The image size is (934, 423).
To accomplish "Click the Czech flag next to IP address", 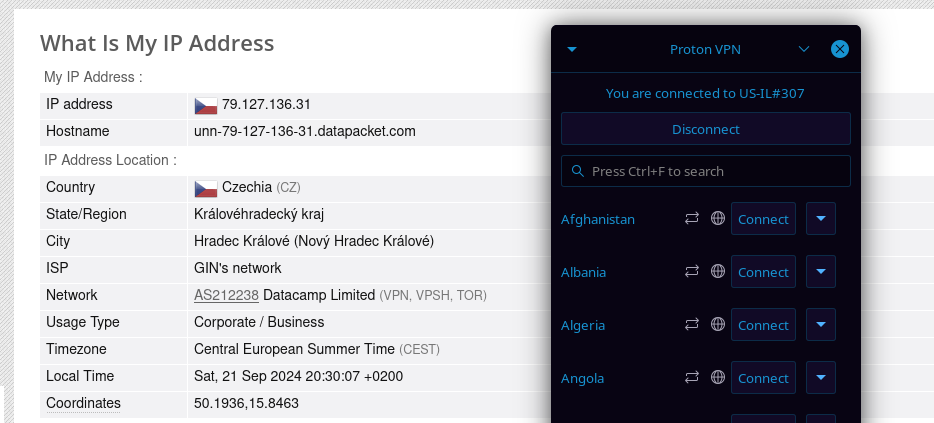I will pyautogui.click(x=206, y=105).
